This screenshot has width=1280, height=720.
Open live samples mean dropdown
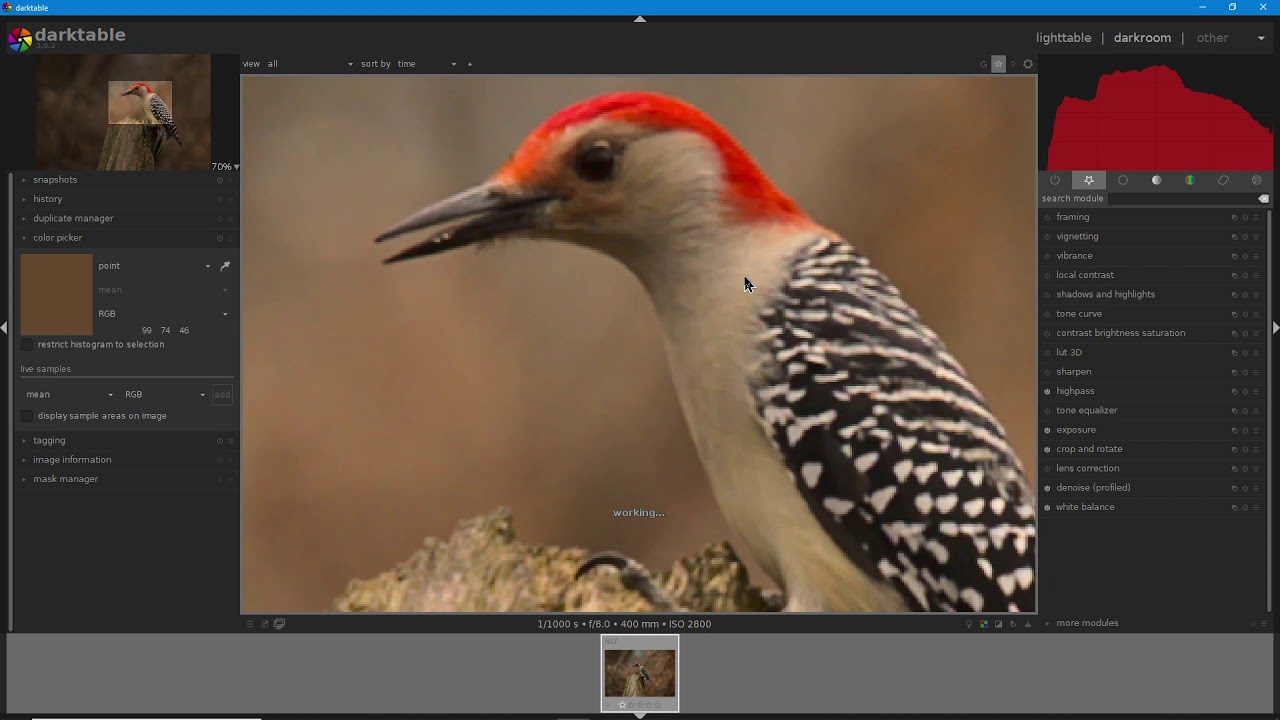click(69, 395)
